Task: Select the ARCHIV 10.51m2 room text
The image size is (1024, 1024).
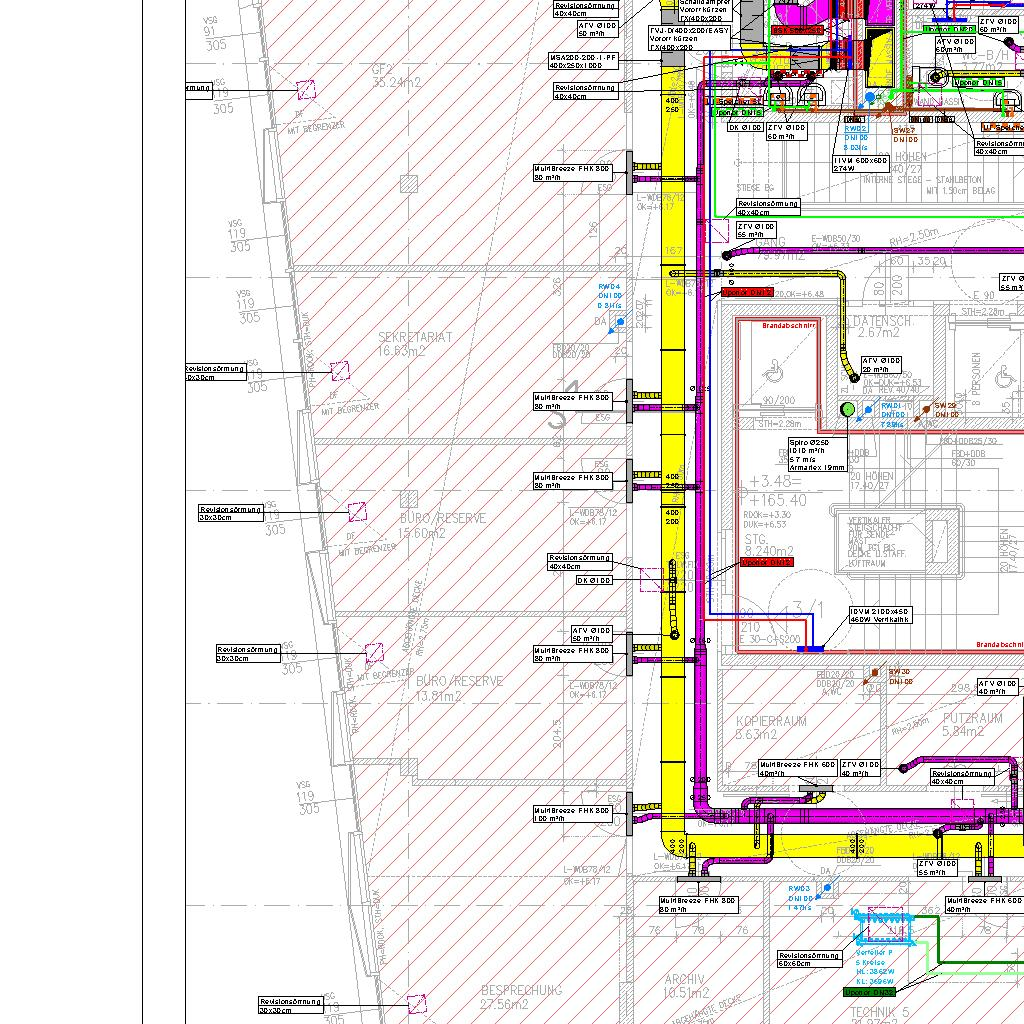Action: click(686, 986)
